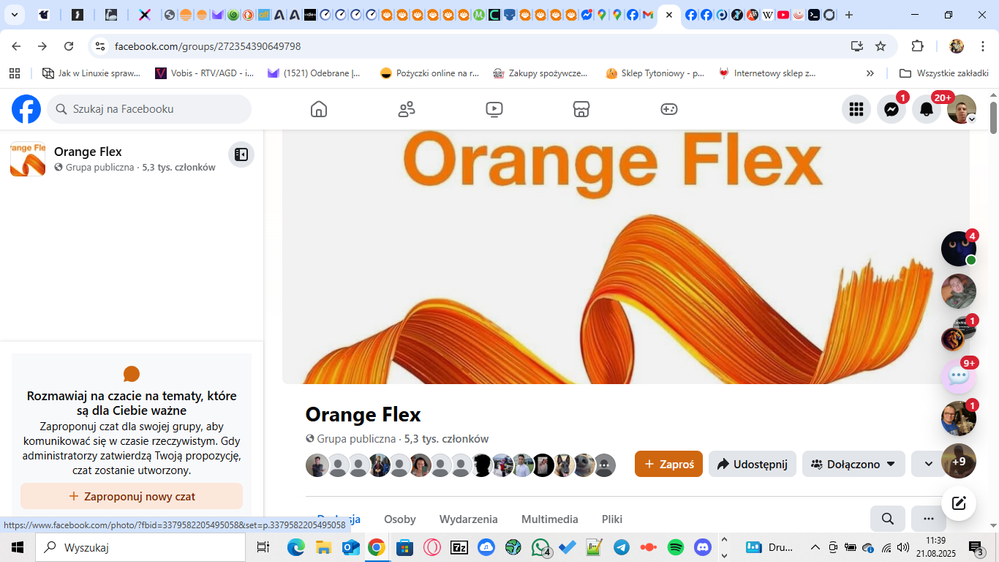Open Messenger chats icon
The height and width of the screenshot is (562, 999).
(891, 110)
